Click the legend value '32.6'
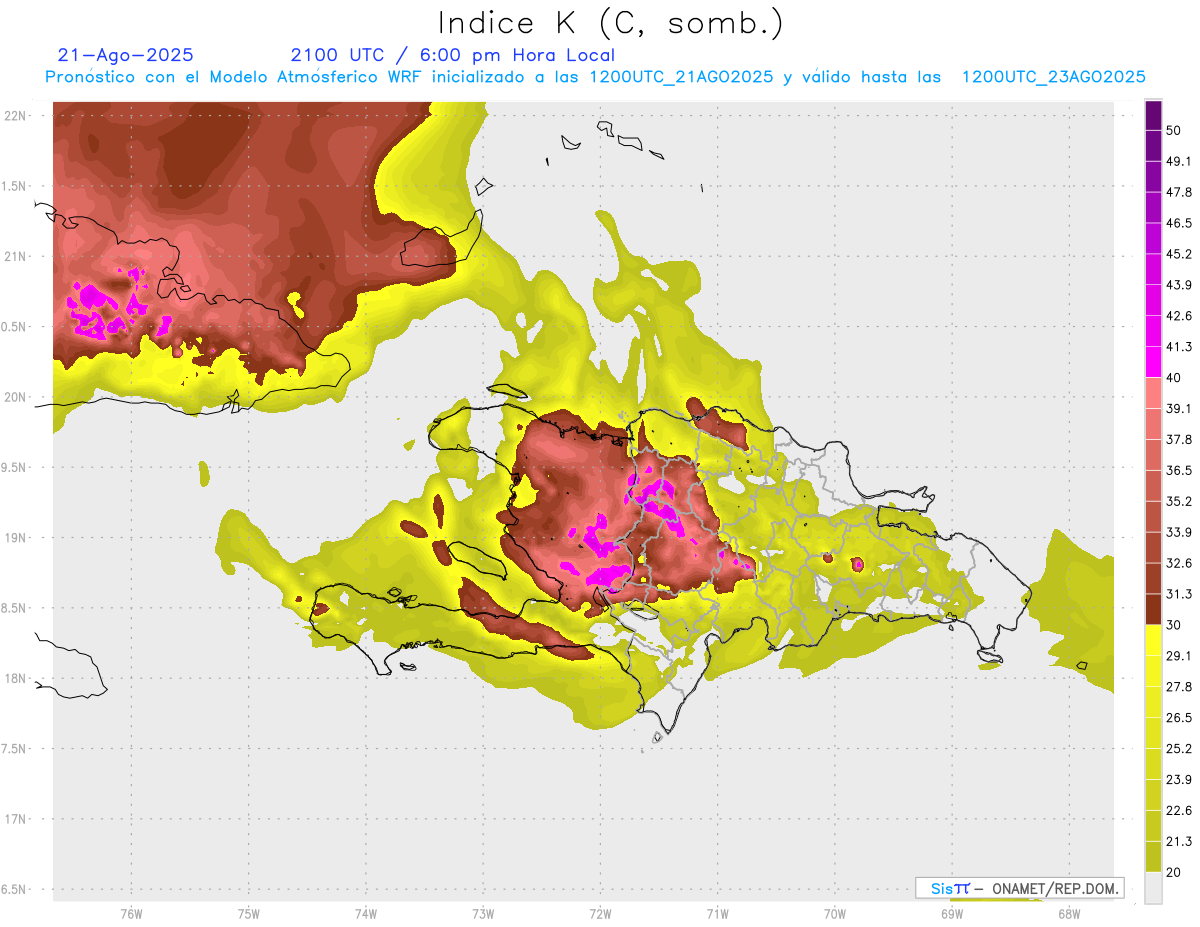The image size is (1200, 927). 1179,563
